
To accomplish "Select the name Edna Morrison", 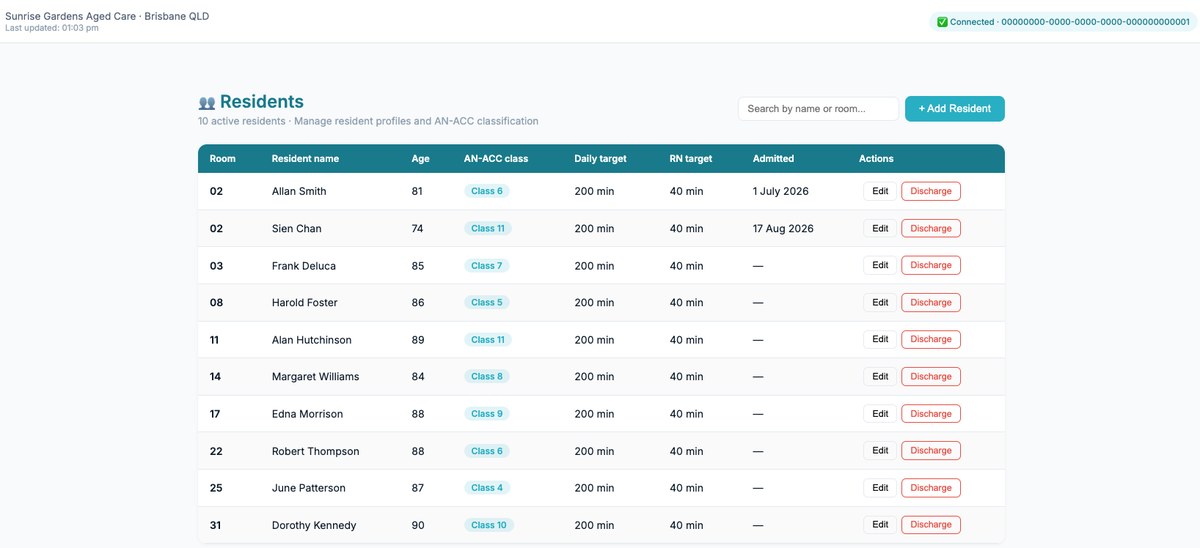I will pyautogui.click(x=308, y=414).
